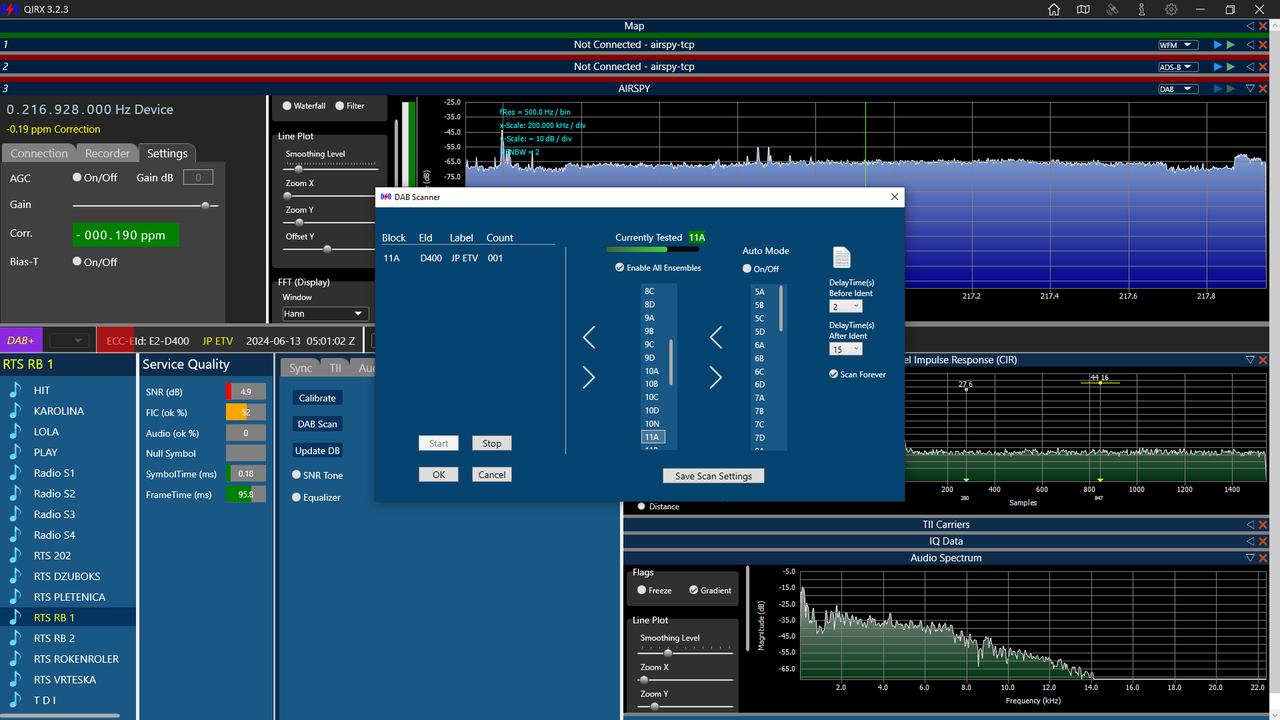Screen dimensions: 1280x720
Task: Open the Delay Time After Ident dropdown
Action: pyautogui.click(x=846, y=349)
